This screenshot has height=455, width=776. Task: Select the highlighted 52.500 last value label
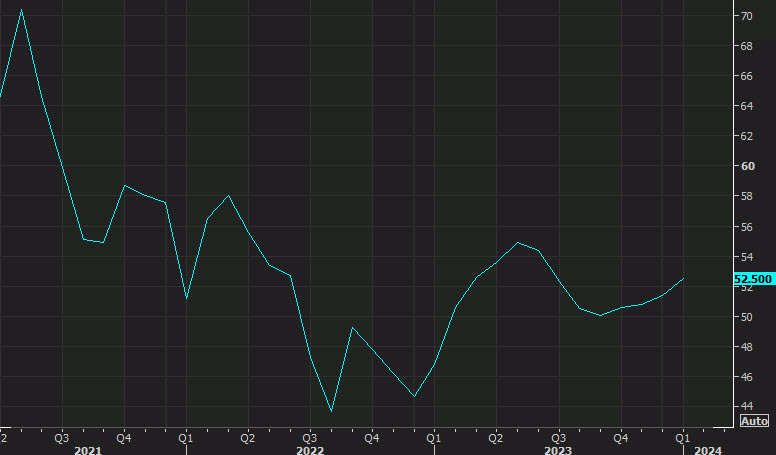click(754, 279)
